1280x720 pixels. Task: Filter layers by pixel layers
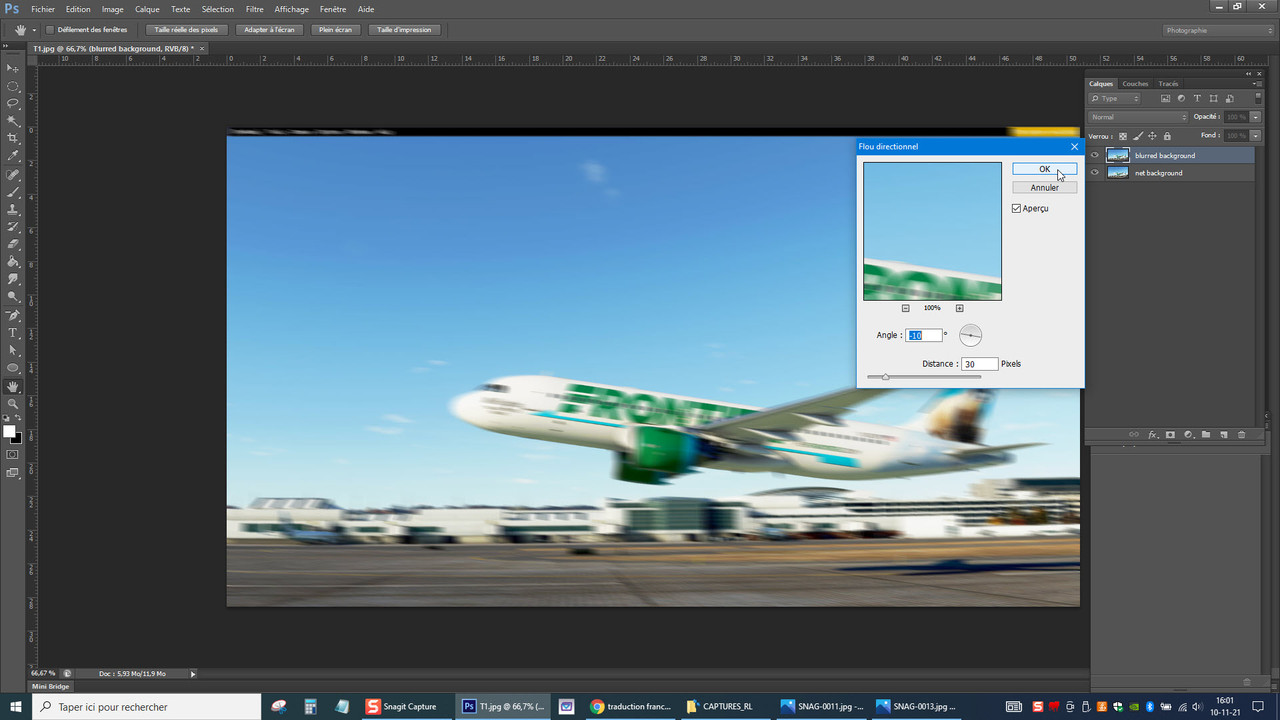coord(1165,99)
